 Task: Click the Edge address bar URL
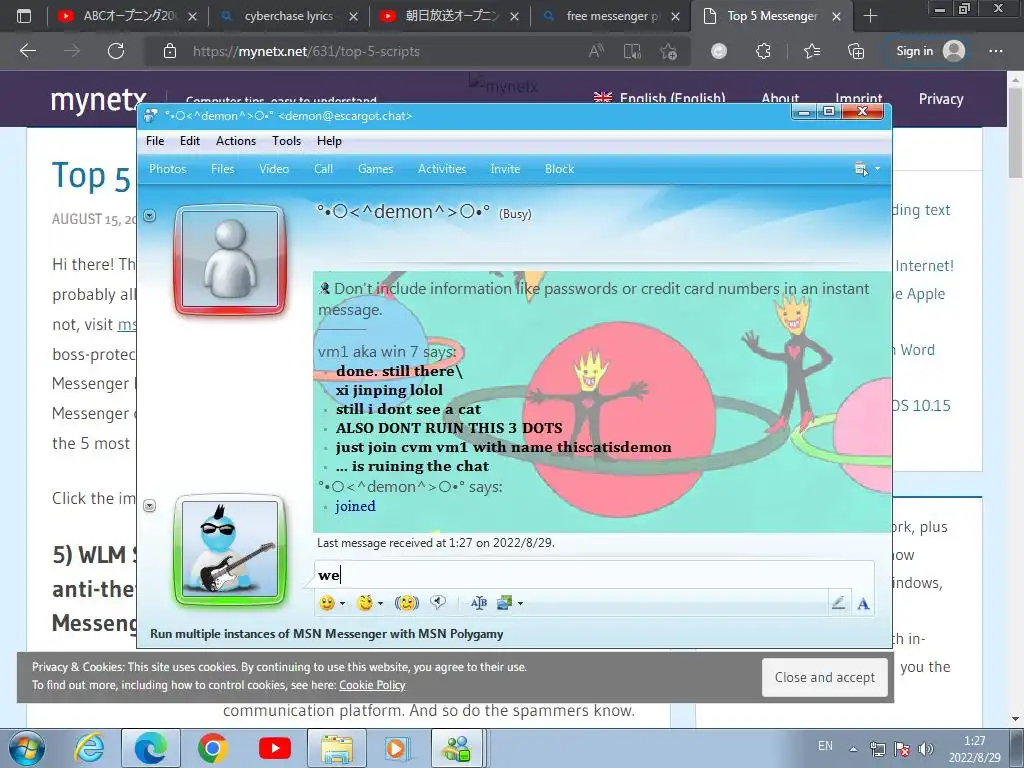pyautogui.click(x=306, y=51)
